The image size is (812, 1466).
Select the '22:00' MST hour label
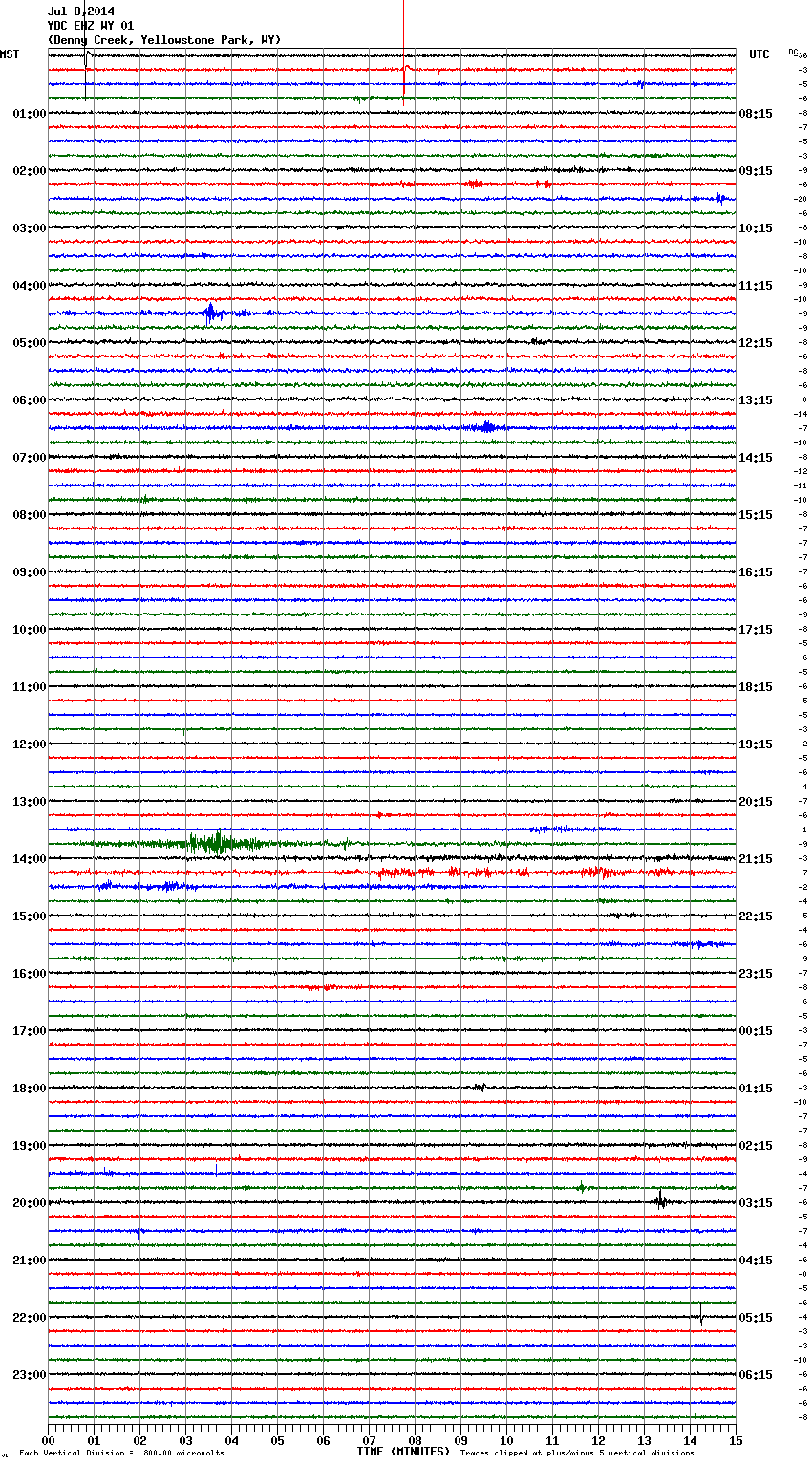tap(30, 1318)
